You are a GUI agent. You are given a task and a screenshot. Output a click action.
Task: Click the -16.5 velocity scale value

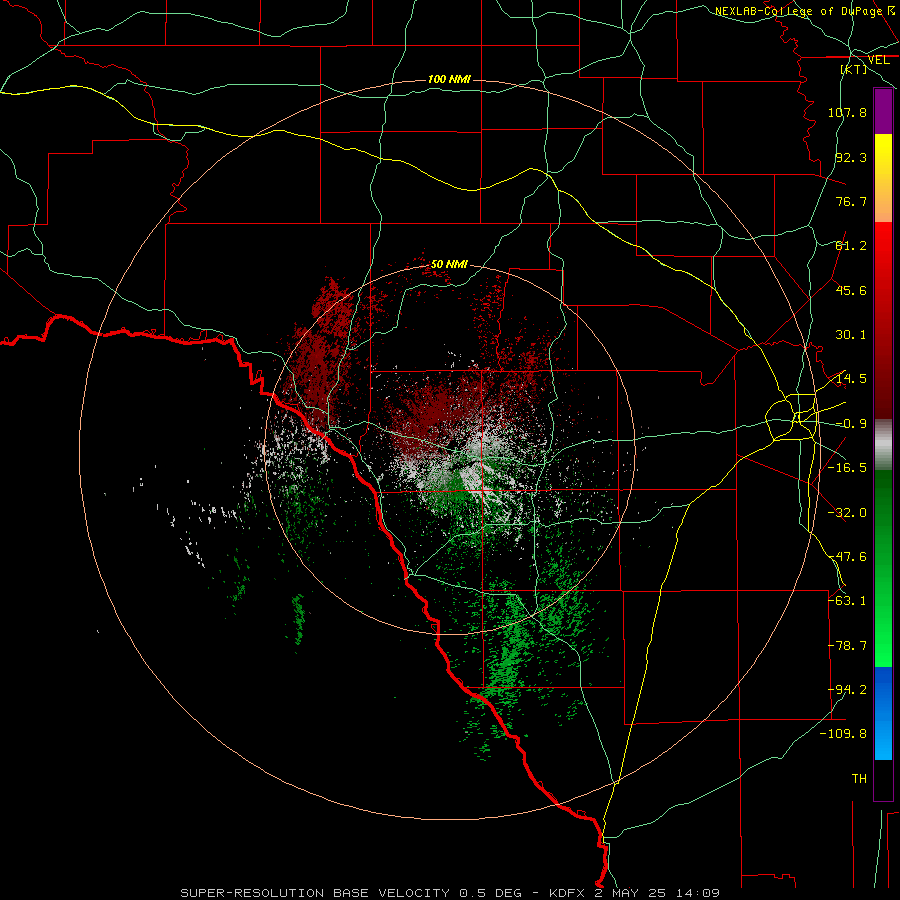847,468
